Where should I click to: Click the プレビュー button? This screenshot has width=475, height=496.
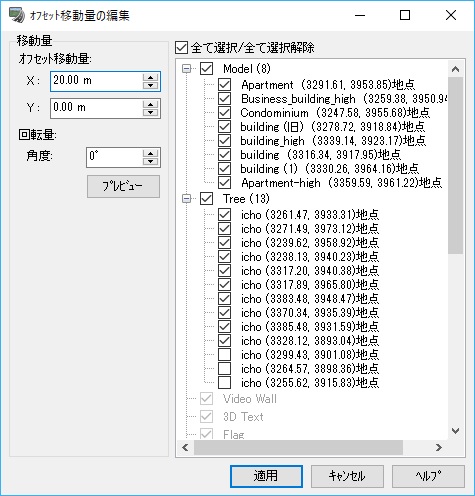point(123,186)
